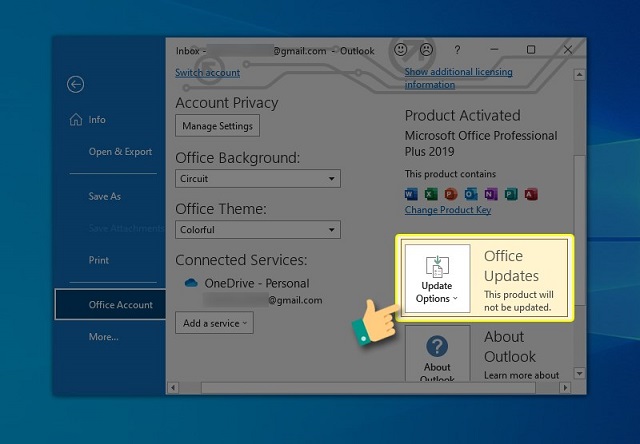Click the Product Activated heading

462,115
